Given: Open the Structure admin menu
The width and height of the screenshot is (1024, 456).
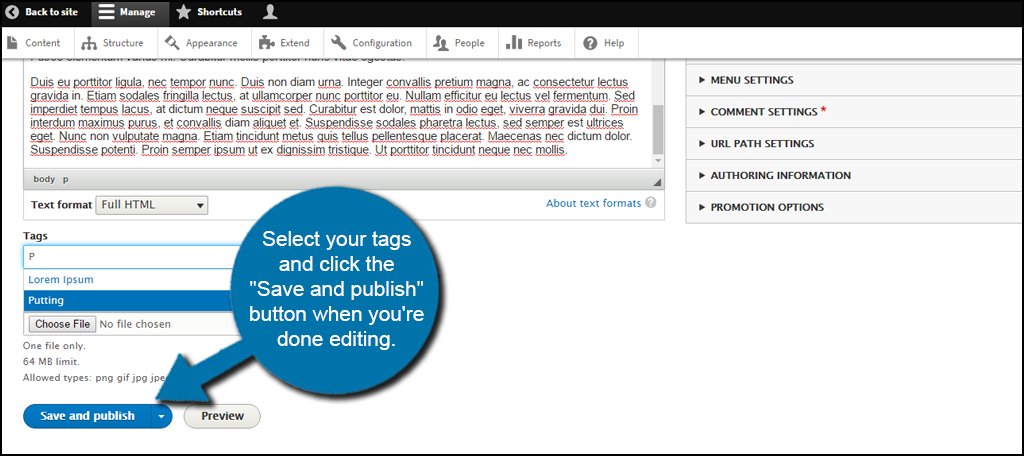Looking at the screenshot, I should tap(112, 43).
